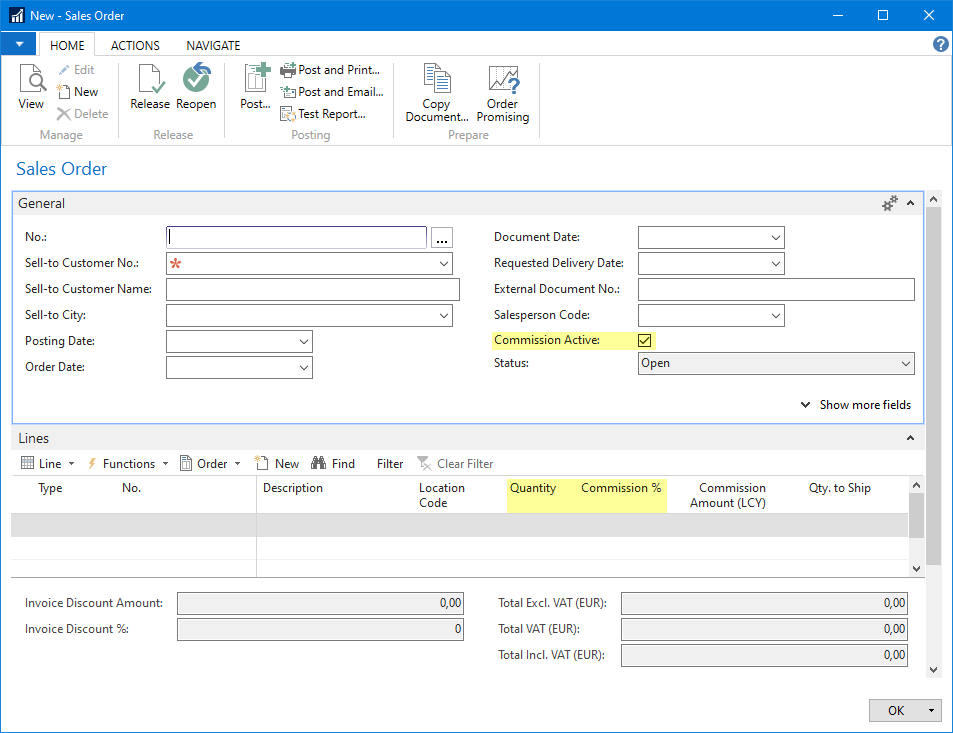Screen dimensions: 953x733
Task: Click the General customize gear icon
Action: [x=889, y=204]
